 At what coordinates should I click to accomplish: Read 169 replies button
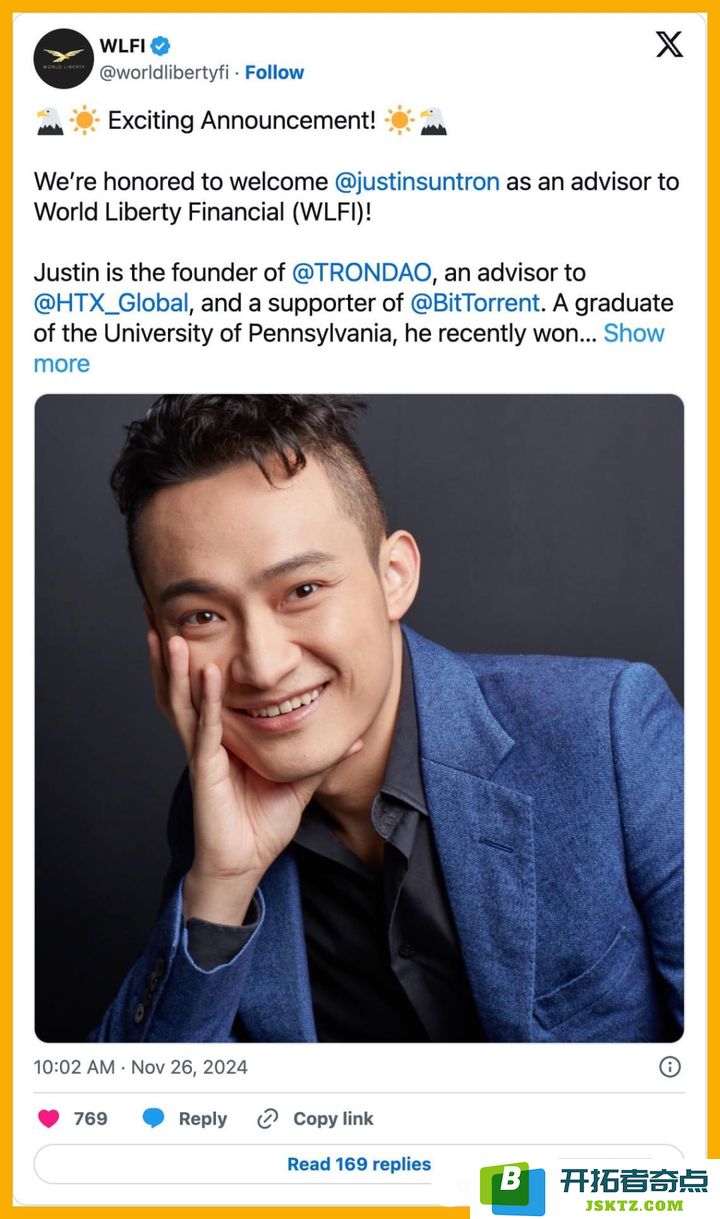(359, 1164)
